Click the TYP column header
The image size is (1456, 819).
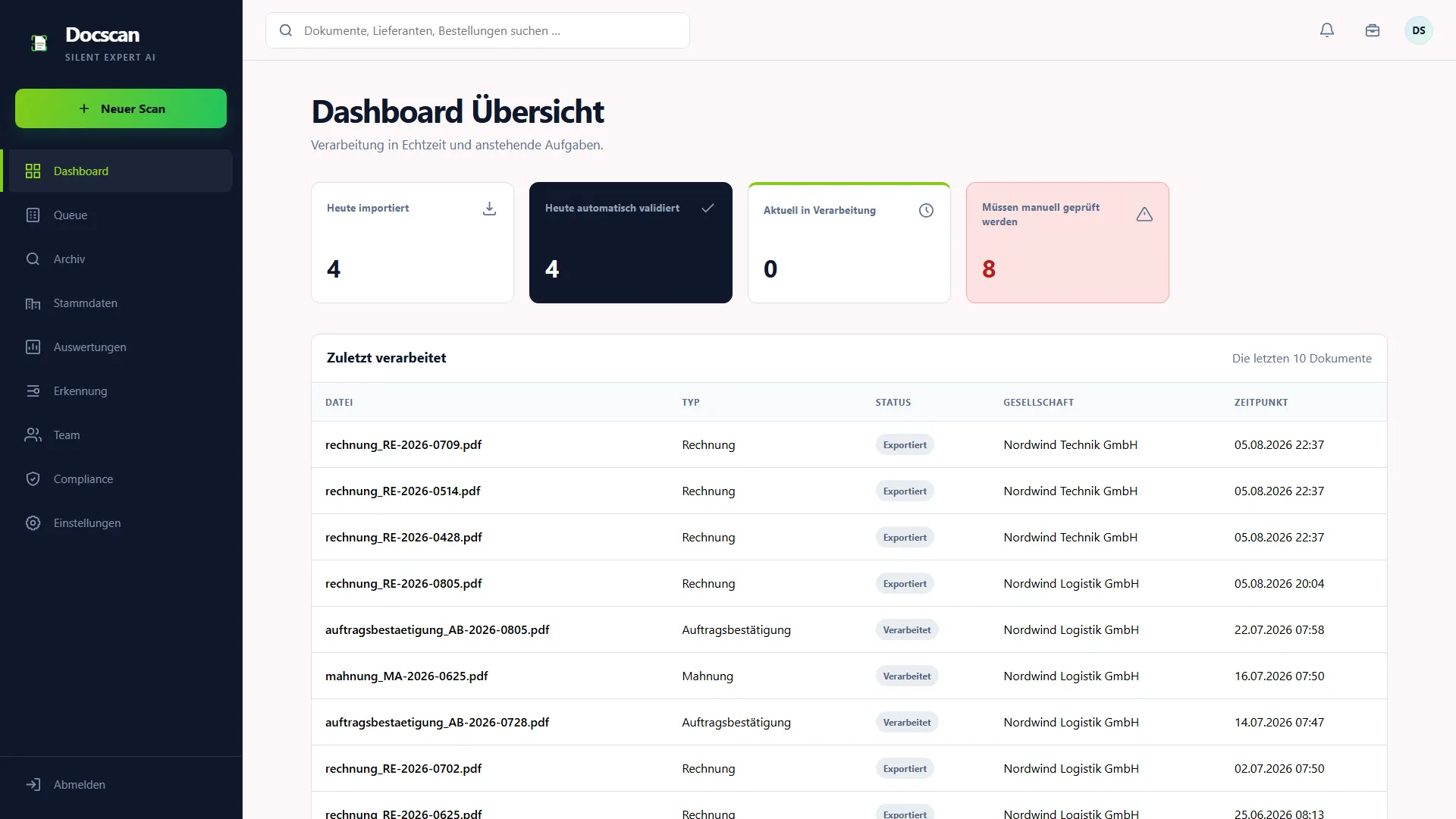click(691, 403)
